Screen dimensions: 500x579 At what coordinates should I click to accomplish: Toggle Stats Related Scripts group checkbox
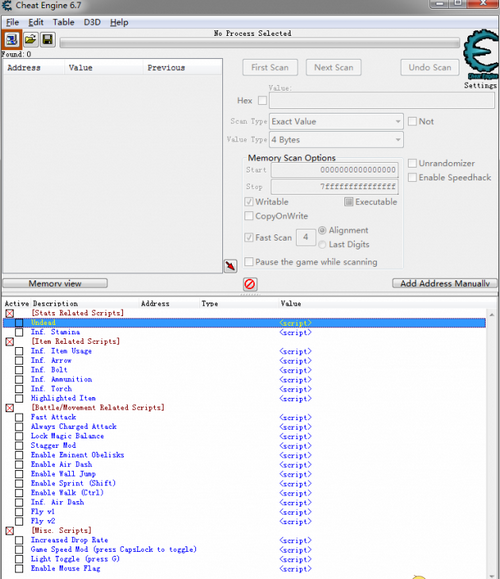[10, 314]
